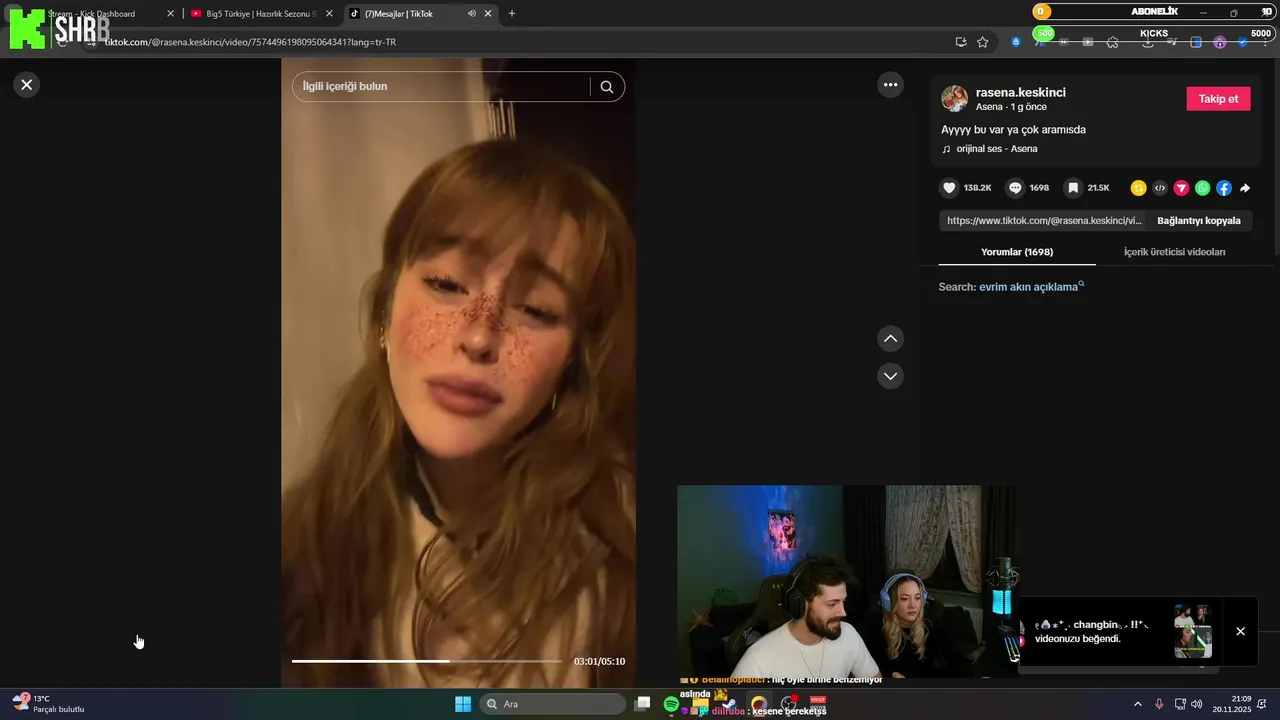Viewport: 1280px width, 720px height.
Task: Open comments via the speech bubble icon
Action: (x=1015, y=188)
